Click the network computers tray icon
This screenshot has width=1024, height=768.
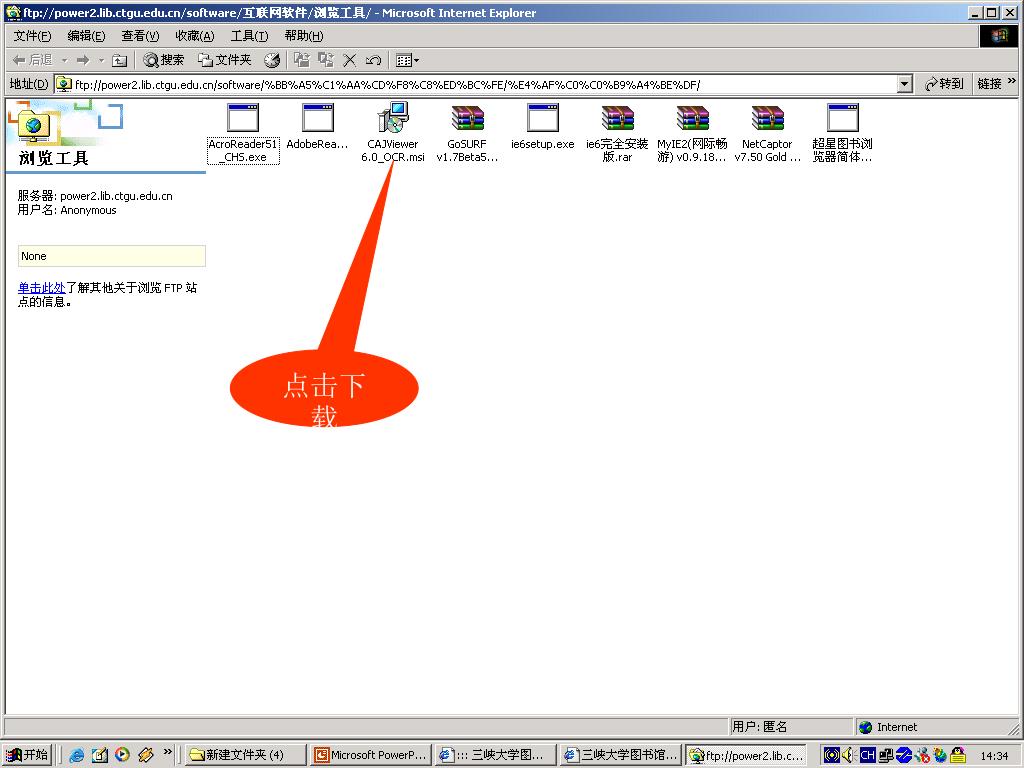coord(886,755)
